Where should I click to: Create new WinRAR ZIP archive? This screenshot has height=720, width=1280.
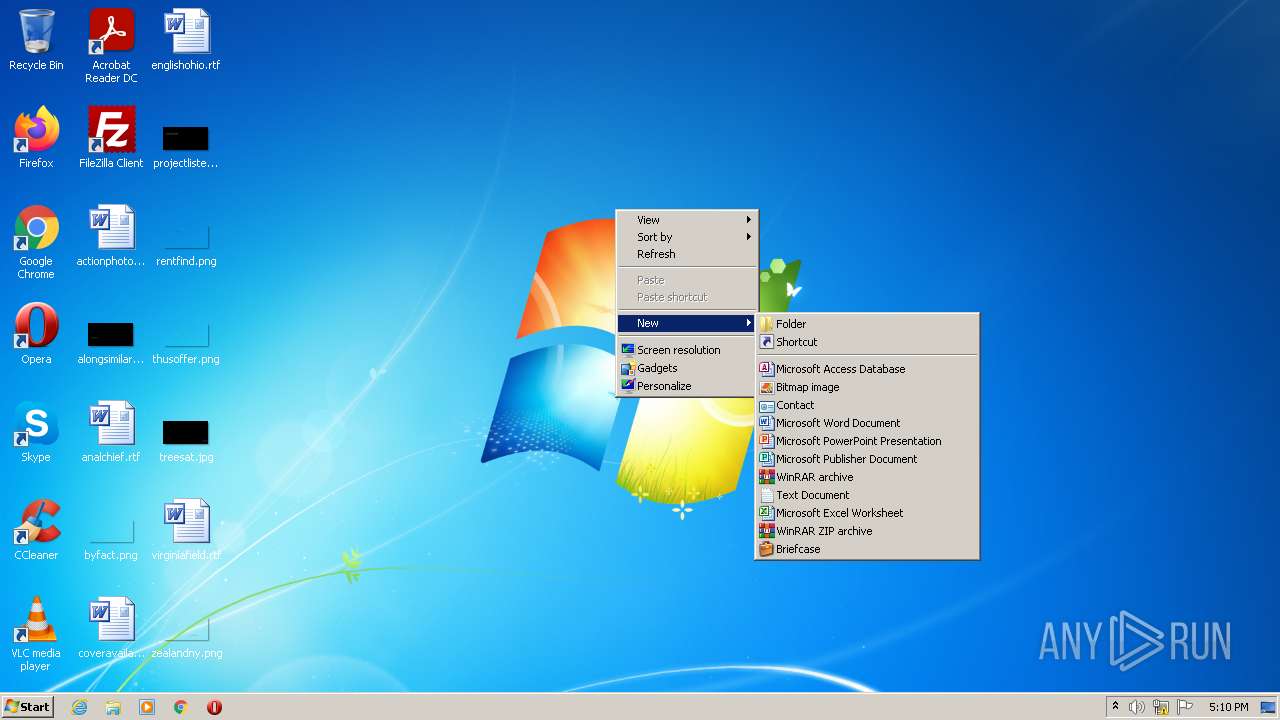[867, 531]
